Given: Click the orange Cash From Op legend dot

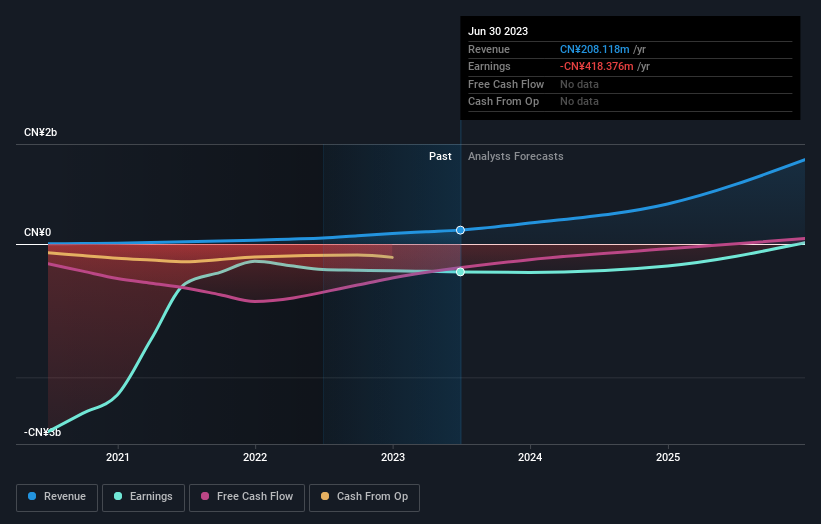Looking at the screenshot, I should click(325, 496).
